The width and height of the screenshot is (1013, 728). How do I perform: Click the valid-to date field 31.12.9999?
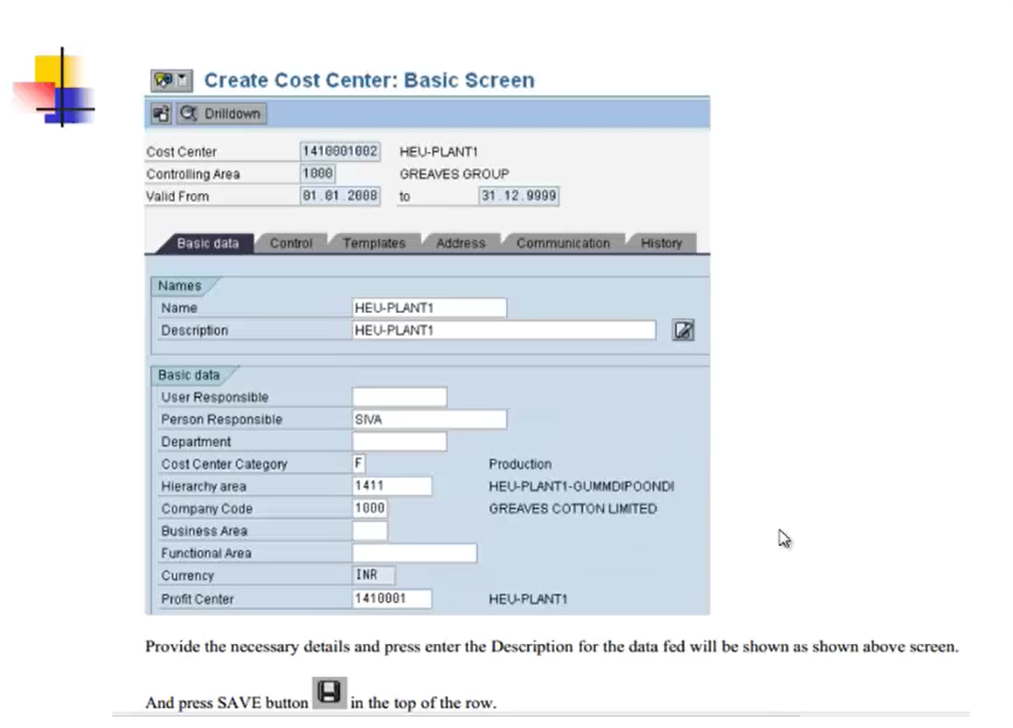pyautogui.click(x=519, y=196)
